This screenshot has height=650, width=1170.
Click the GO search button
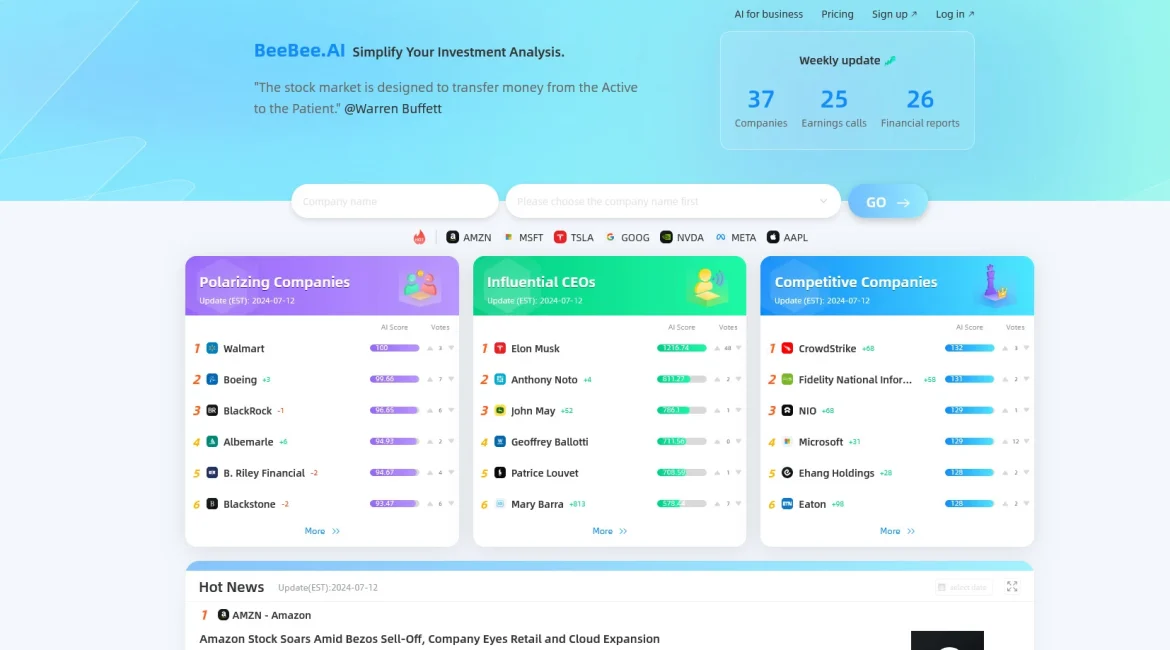click(x=888, y=201)
